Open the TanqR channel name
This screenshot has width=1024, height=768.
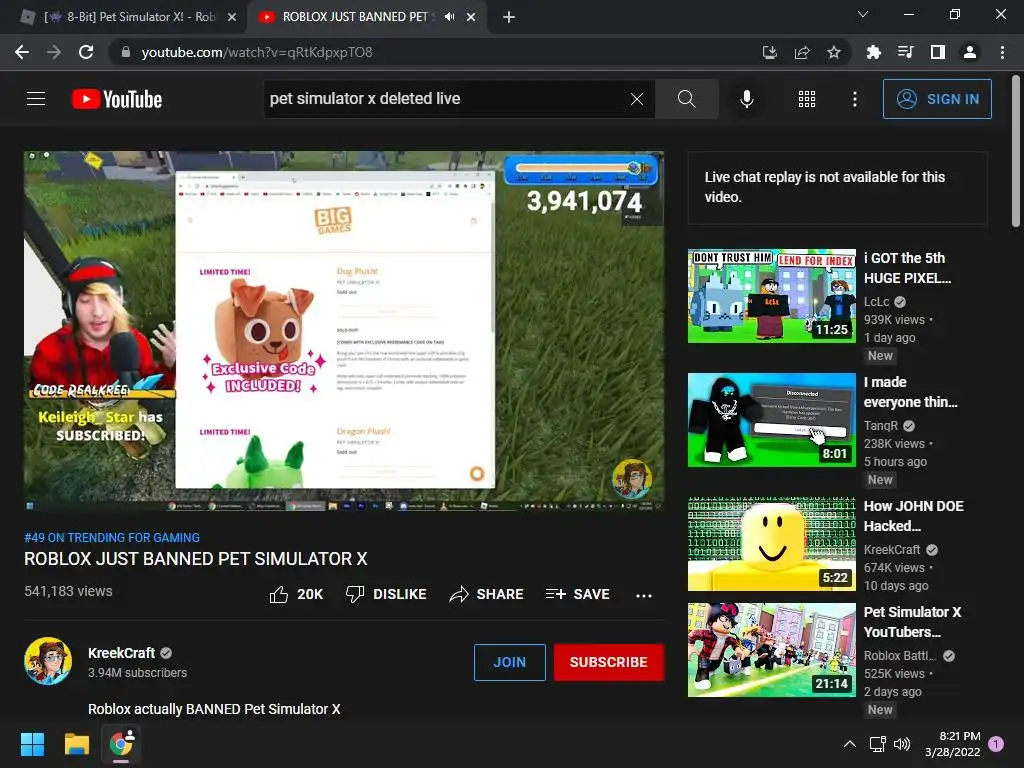coord(881,426)
